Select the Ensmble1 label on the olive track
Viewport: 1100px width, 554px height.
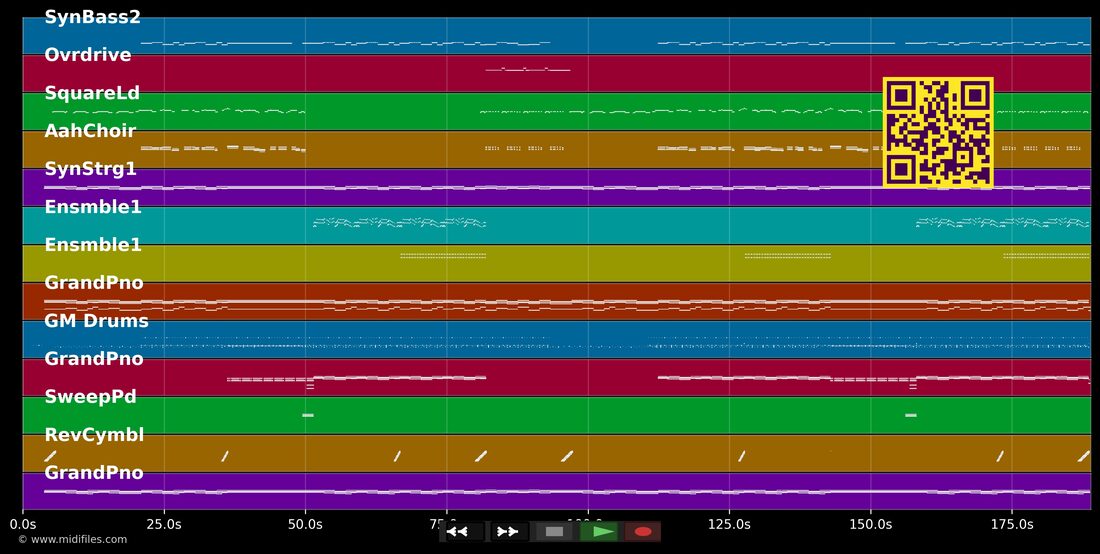93,245
